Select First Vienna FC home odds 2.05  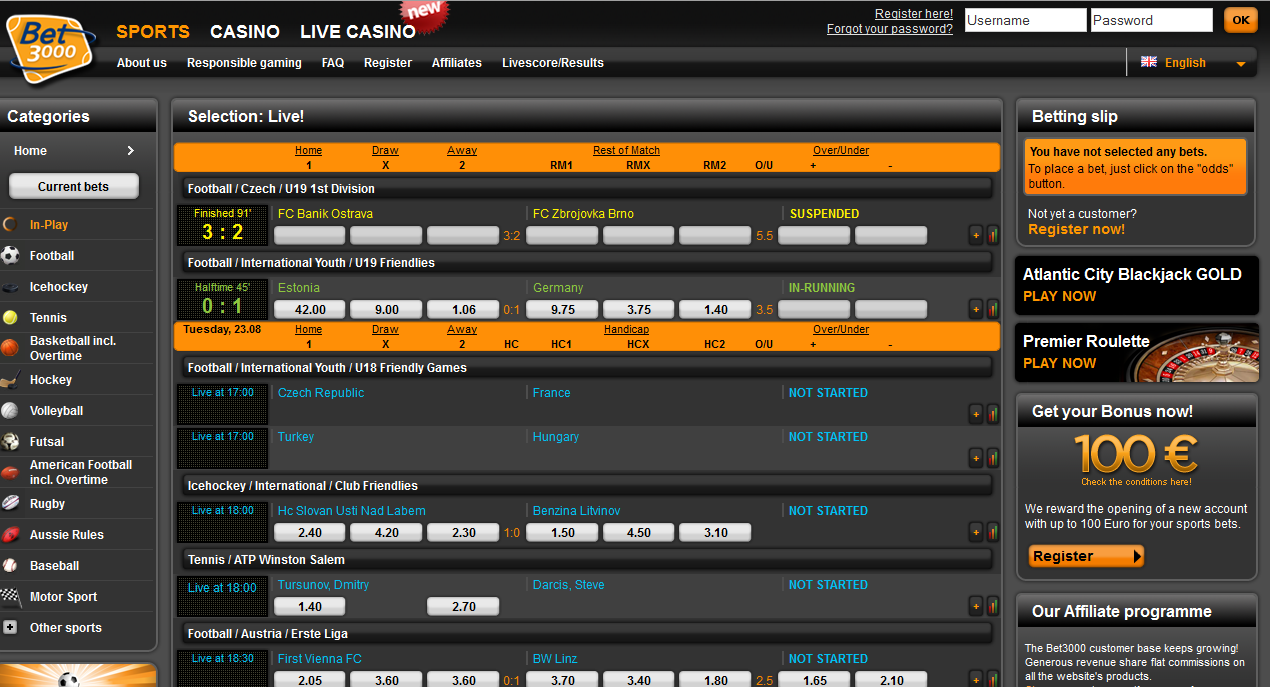[310, 680]
